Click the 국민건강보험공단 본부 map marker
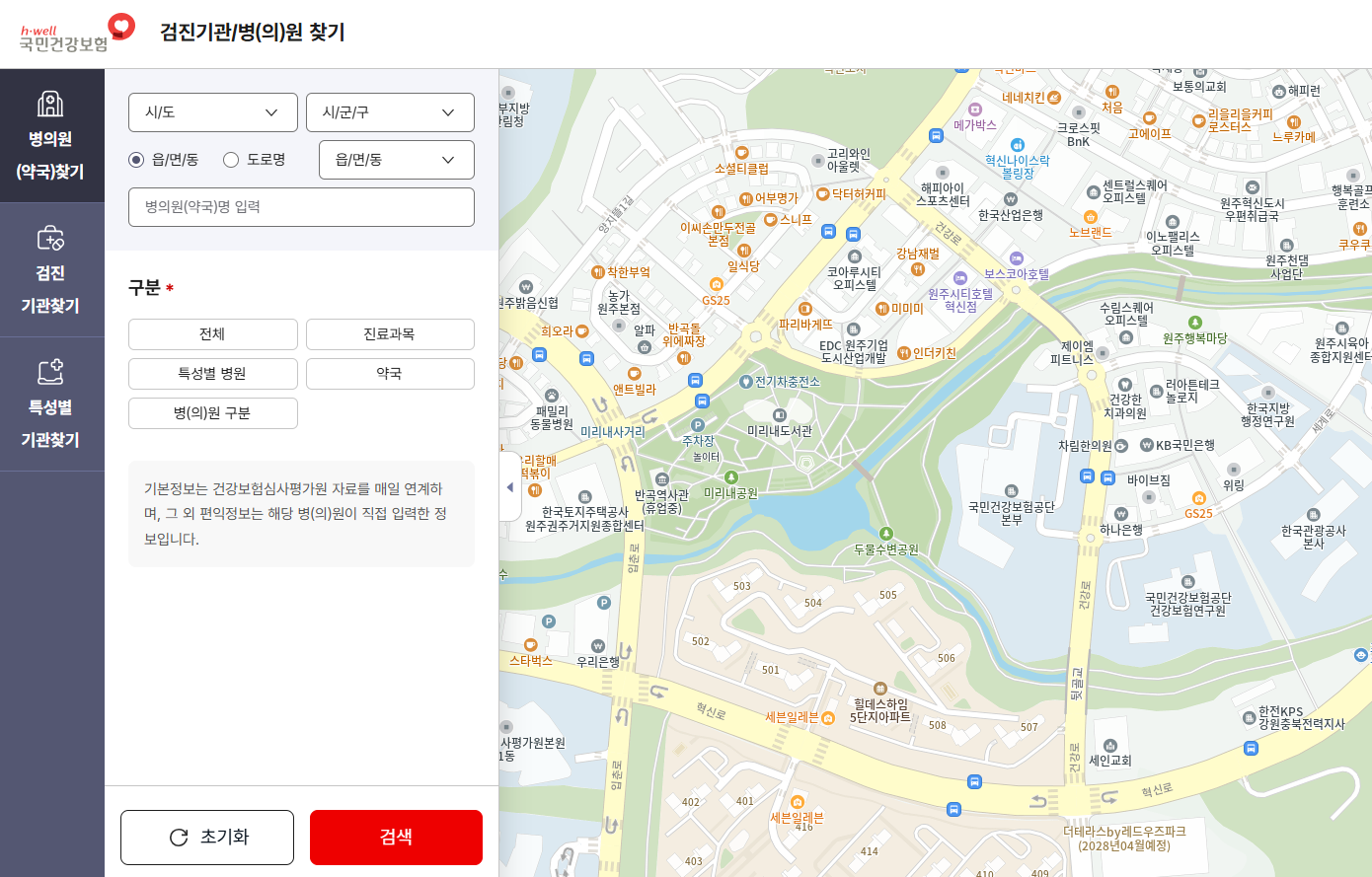The width and height of the screenshot is (1372, 877). 1011,491
